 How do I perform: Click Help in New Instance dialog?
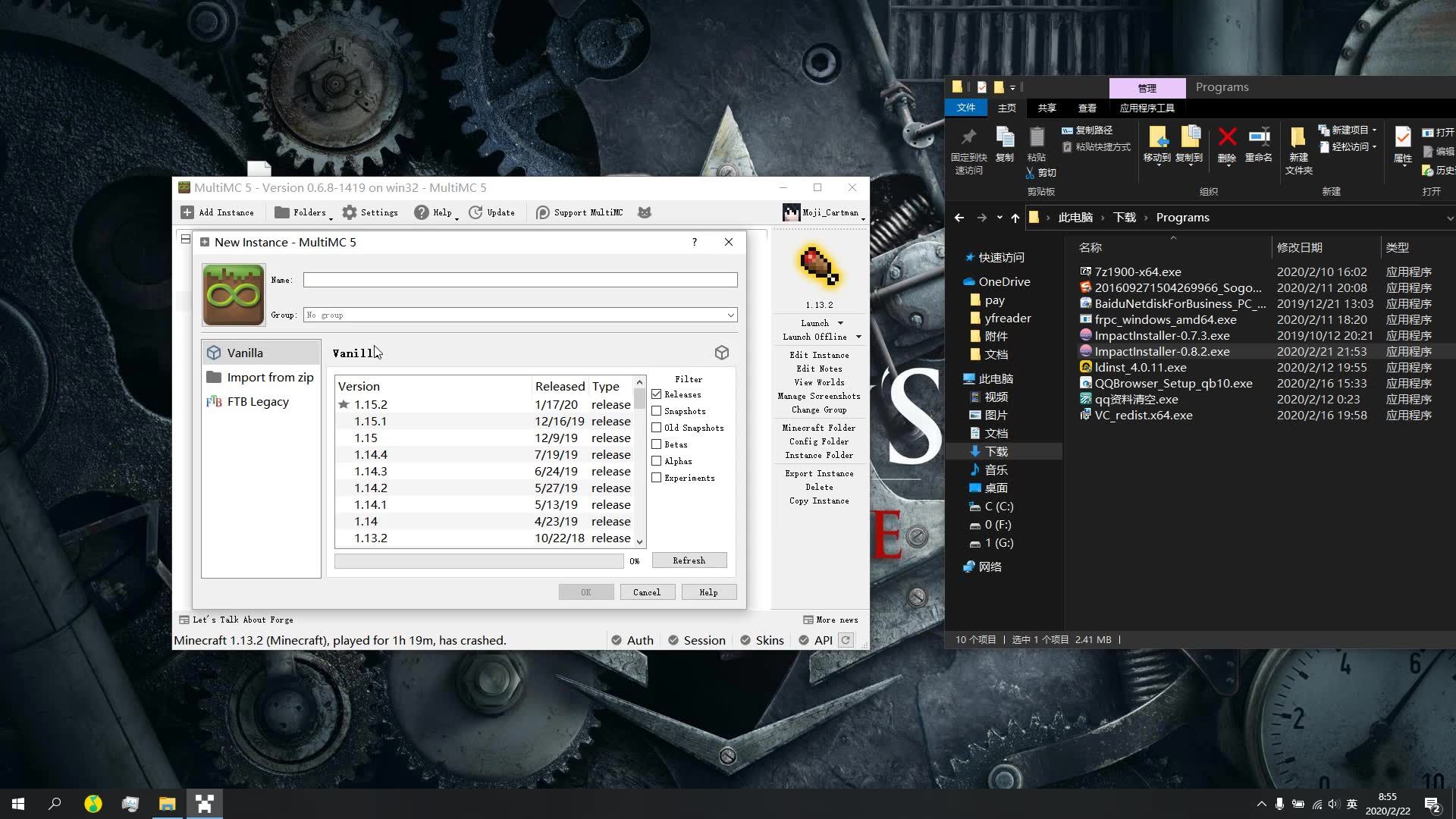[x=708, y=592]
